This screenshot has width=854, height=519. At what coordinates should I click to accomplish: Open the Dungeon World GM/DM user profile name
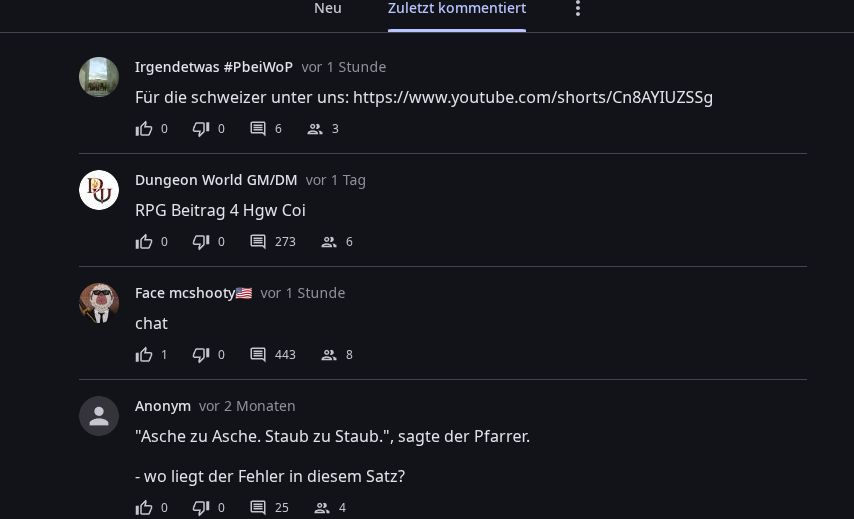coord(216,180)
